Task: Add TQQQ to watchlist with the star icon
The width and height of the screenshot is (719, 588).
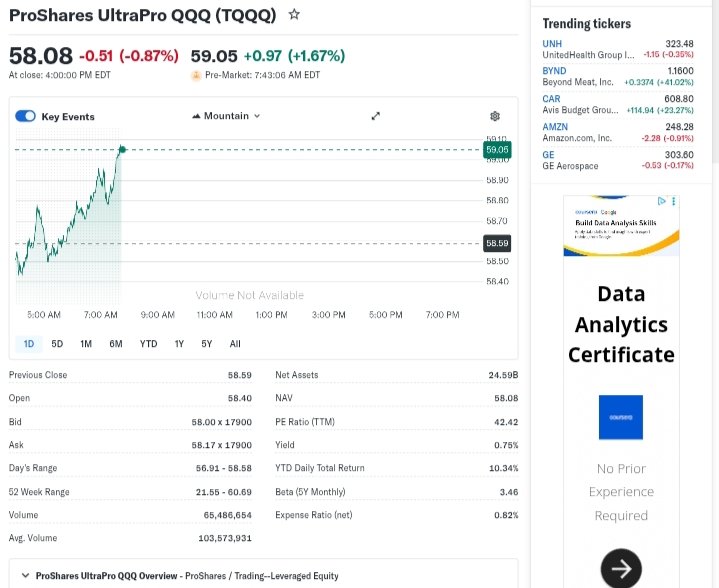Action: (x=294, y=15)
